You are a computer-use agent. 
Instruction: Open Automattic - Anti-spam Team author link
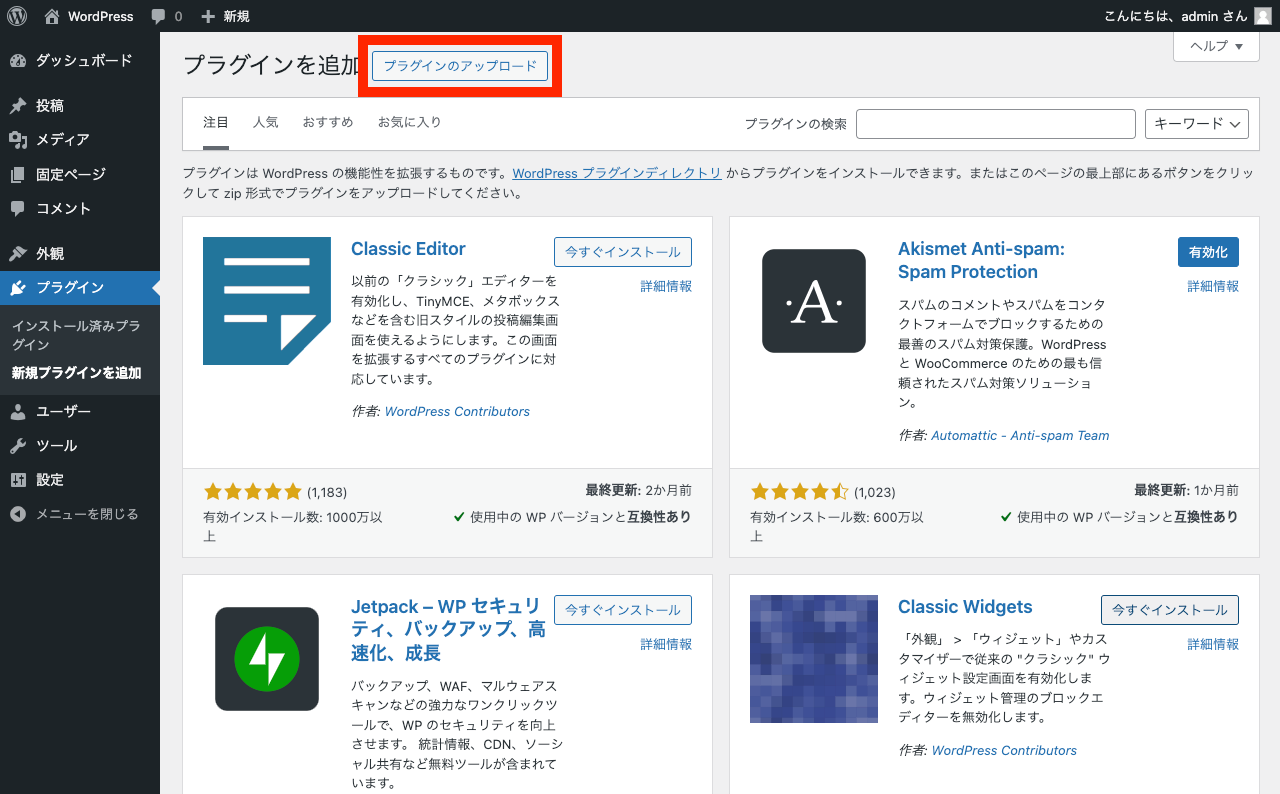1020,435
